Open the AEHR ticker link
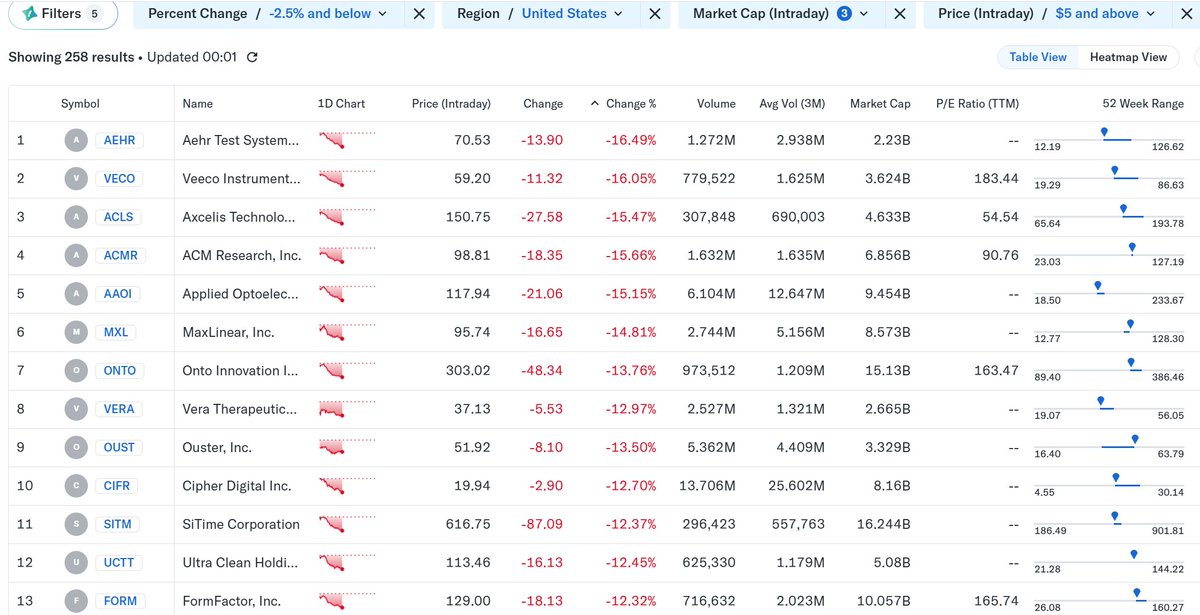 119,140
